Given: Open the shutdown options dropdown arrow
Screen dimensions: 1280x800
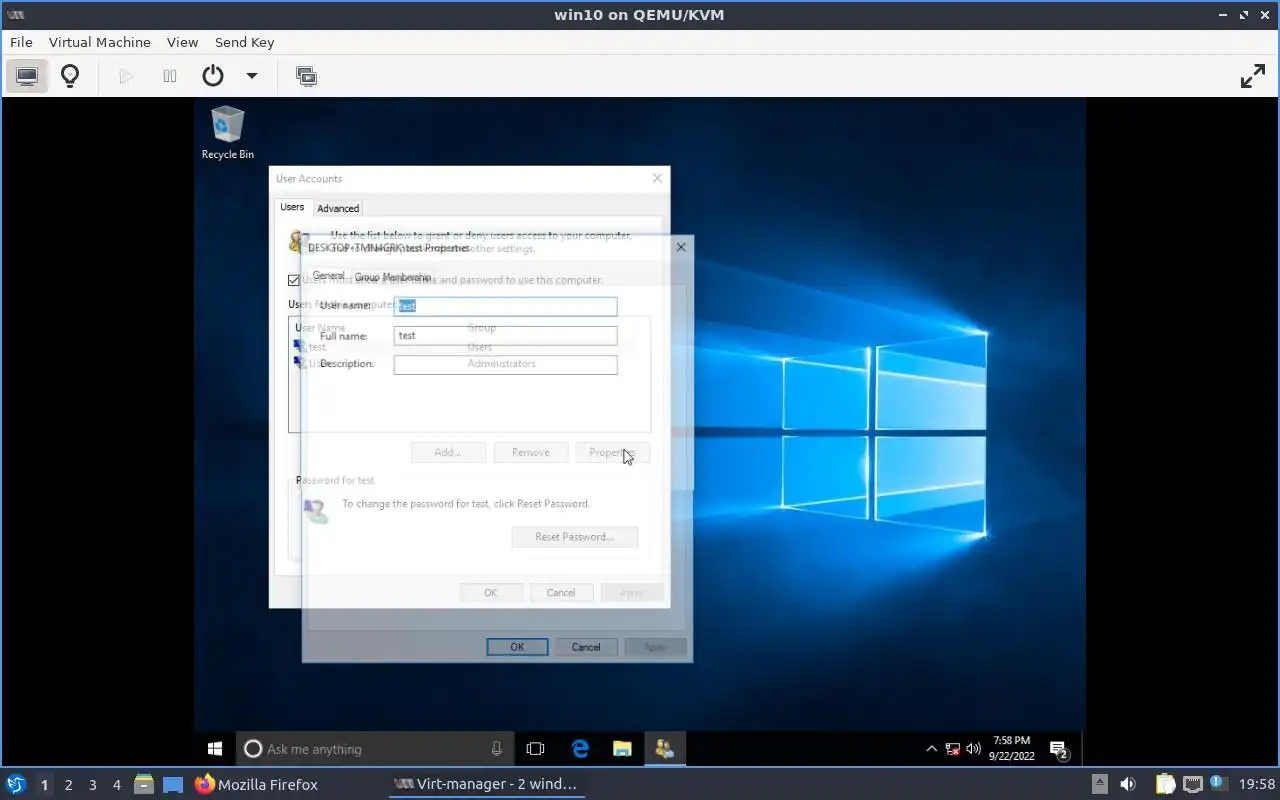Looking at the screenshot, I should point(252,76).
